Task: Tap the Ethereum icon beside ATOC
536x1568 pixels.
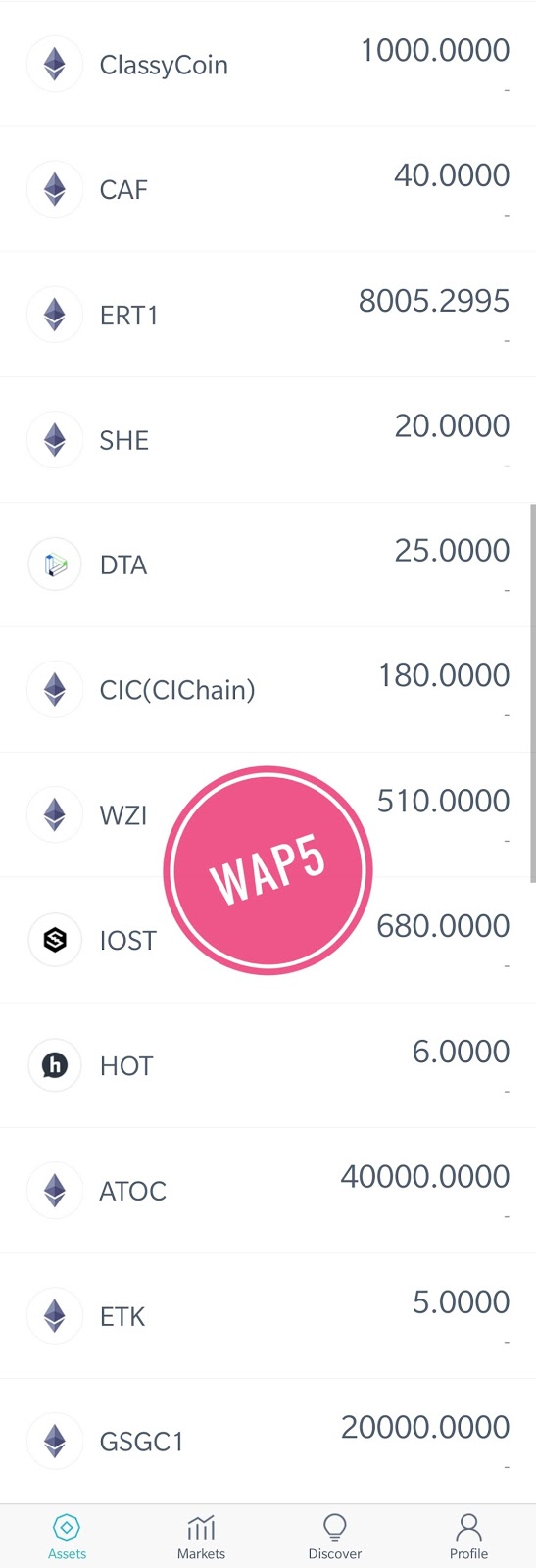Action: (55, 1191)
